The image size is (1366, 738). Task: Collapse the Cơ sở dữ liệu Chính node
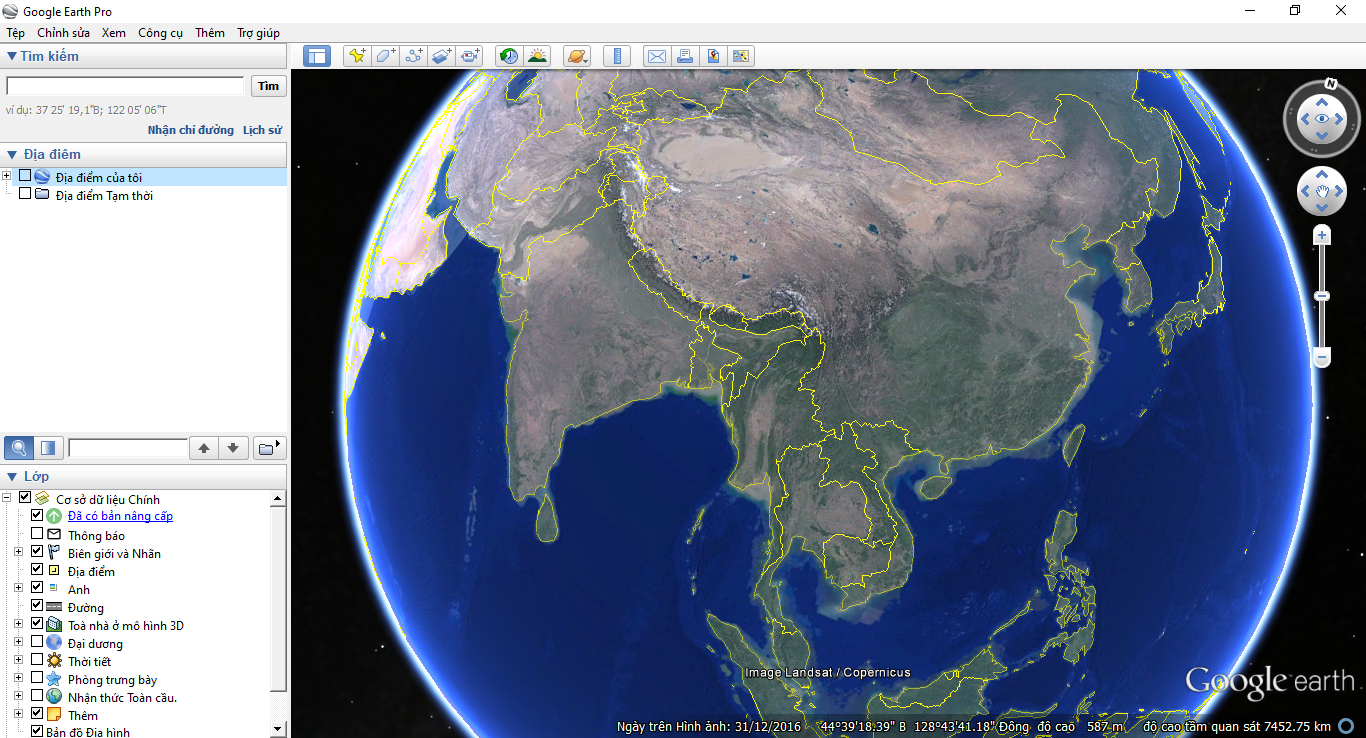pyautogui.click(x=7, y=497)
